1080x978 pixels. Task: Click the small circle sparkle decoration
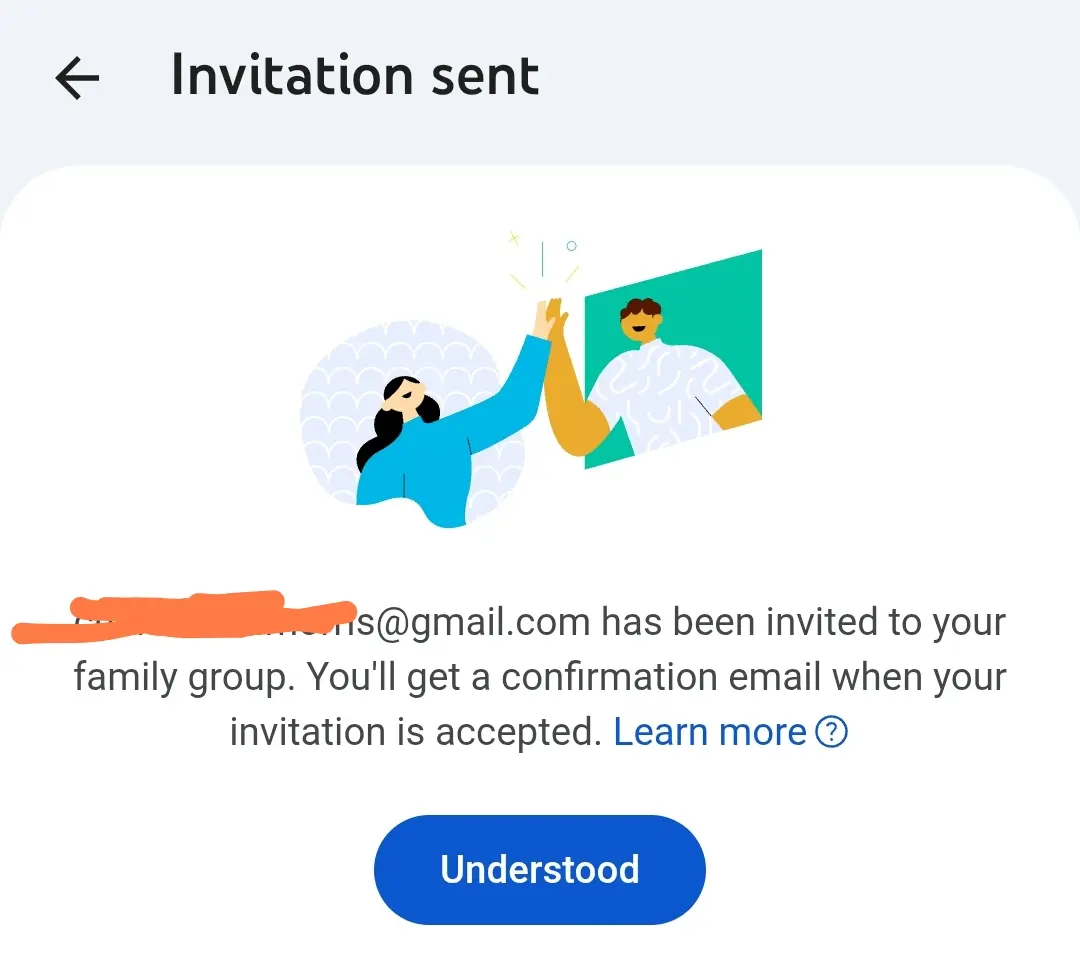571,246
